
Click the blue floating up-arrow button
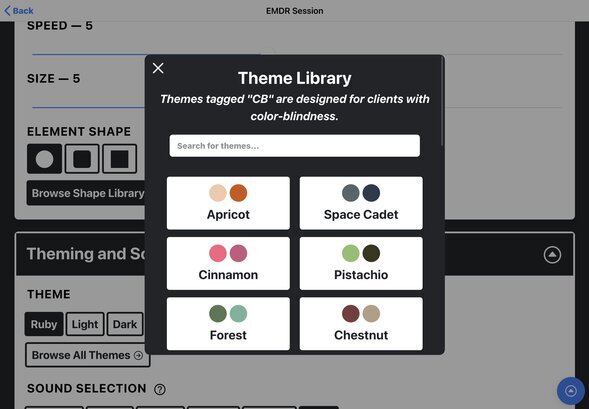click(x=571, y=391)
